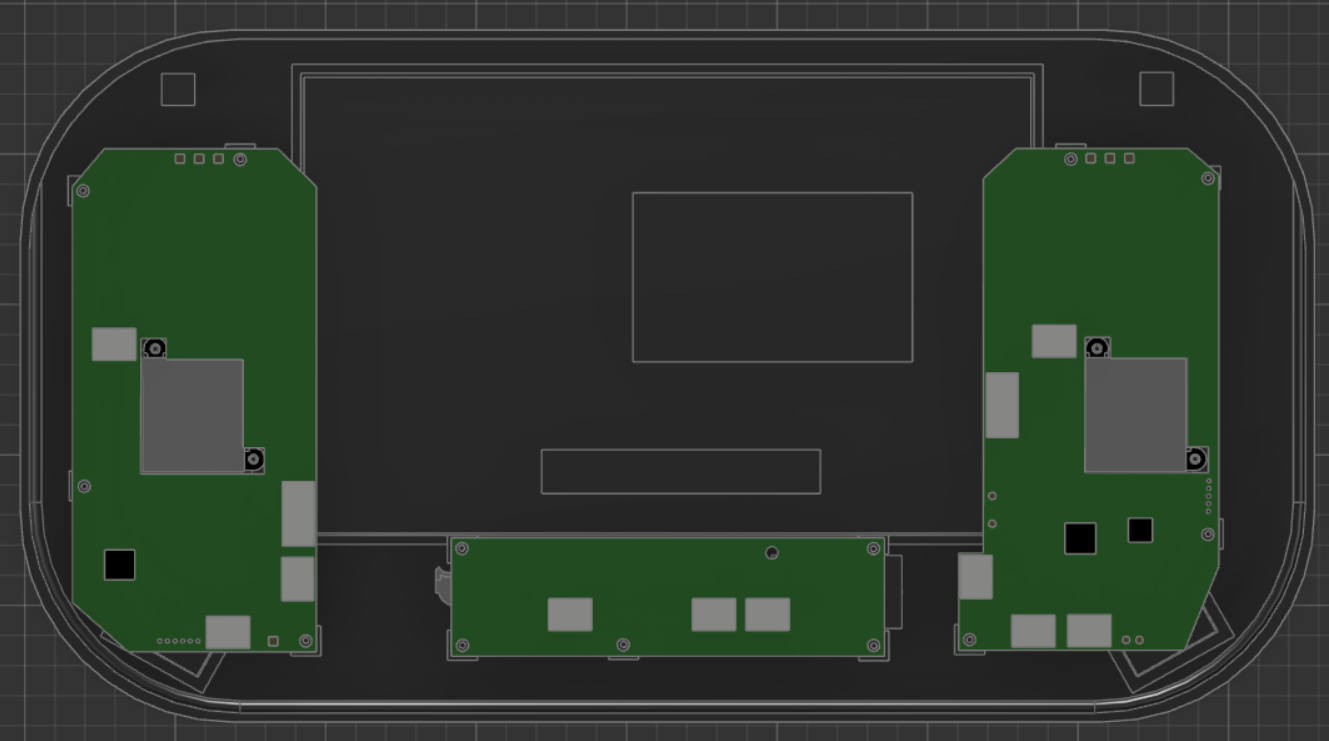
Task: Pick the coax connector above left board's shield
Action: pyautogui.click(x=154, y=348)
